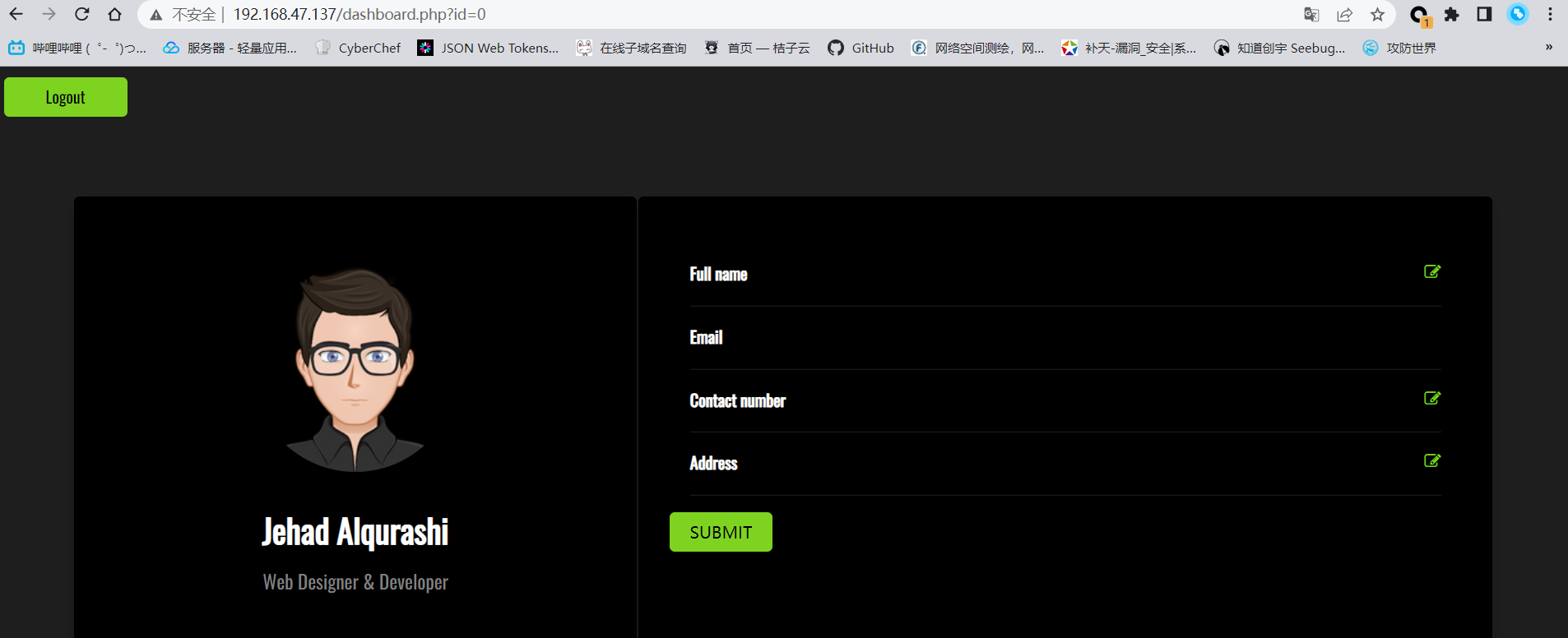This screenshot has width=1568, height=638.
Task: Click the GitHub bookmark octocat icon
Action: pos(836,48)
